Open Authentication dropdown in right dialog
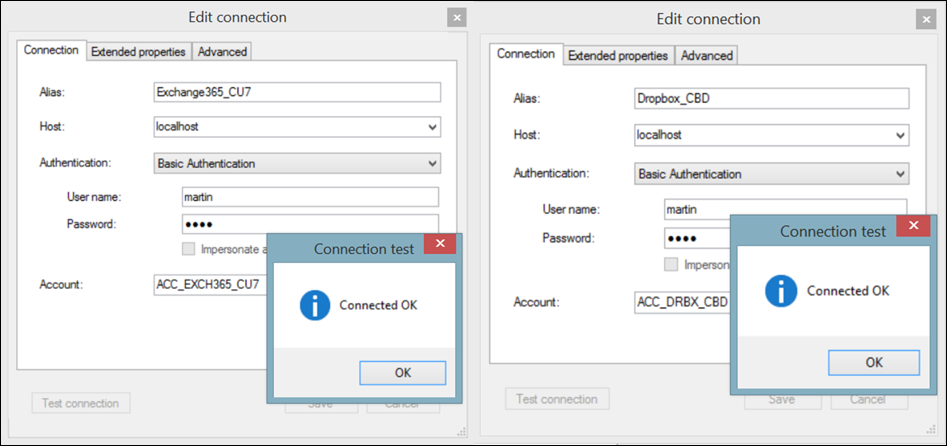The height and width of the screenshot is (446, 947). (772, 174)
